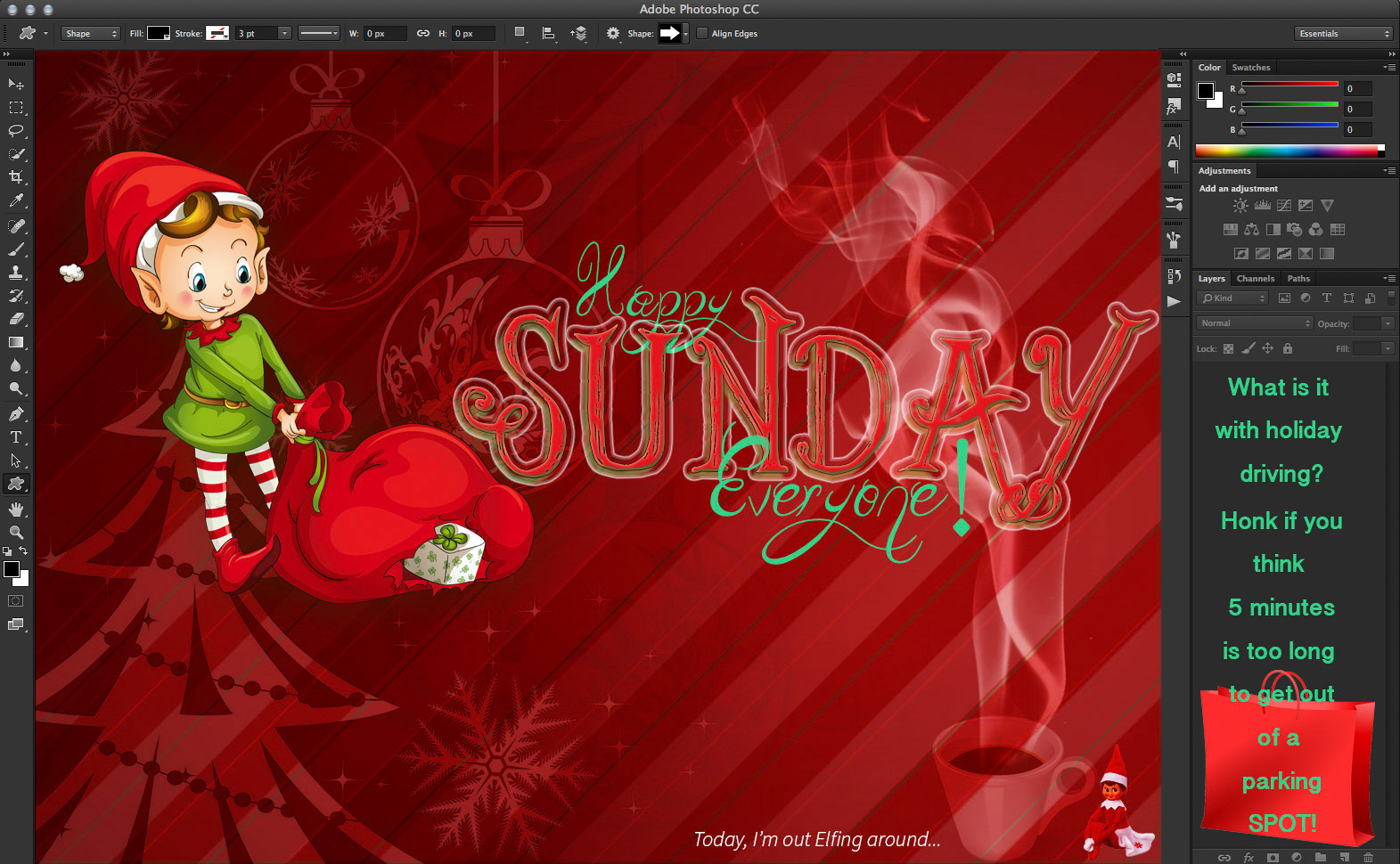
Task: Add a Color Balance adjustment
Action: click(1252, 230)
